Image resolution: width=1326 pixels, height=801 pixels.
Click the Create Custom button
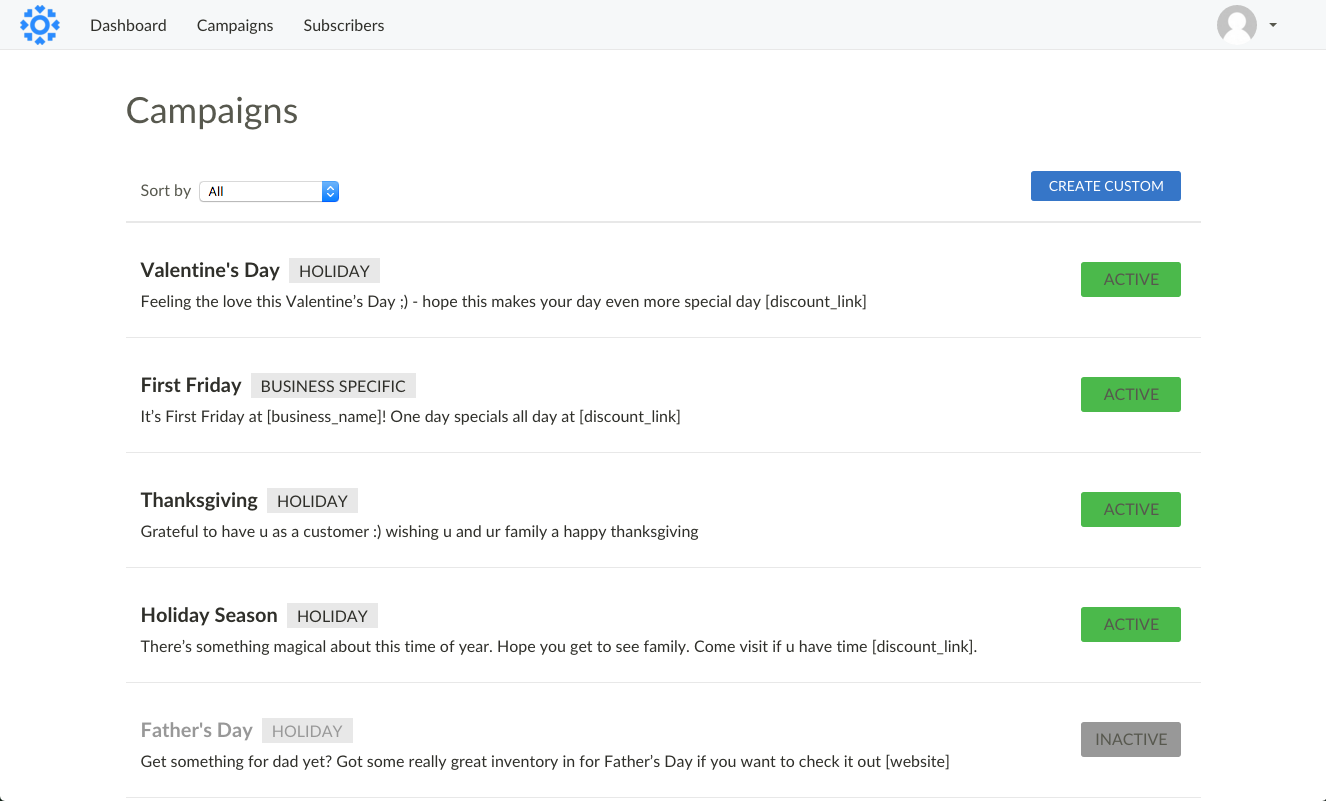pos(1105,186)
